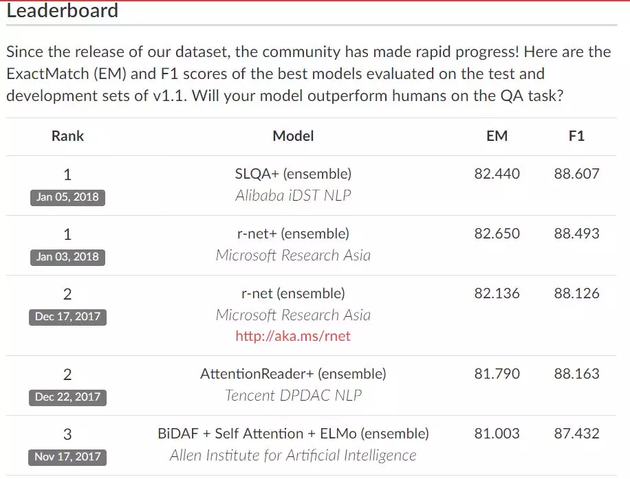Click the Model column header

pos(293,136)
